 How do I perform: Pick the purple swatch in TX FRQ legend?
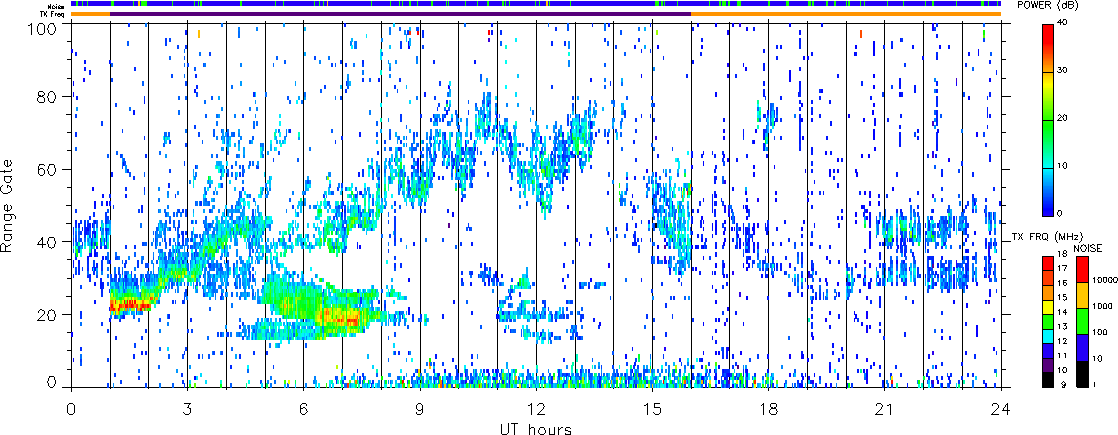pos(1048,365)
